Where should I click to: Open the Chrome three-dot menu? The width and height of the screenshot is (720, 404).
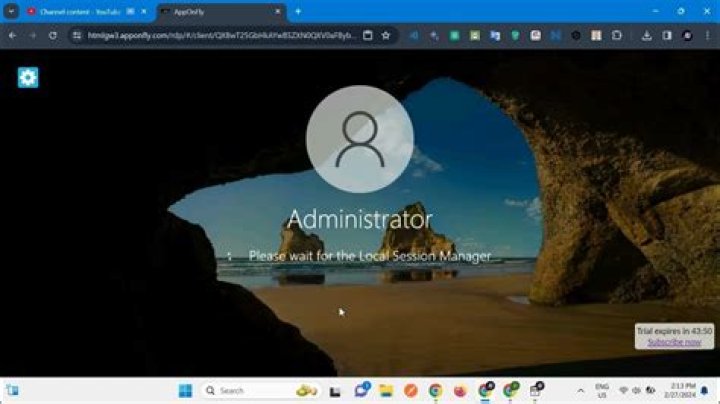coord(707,35)
